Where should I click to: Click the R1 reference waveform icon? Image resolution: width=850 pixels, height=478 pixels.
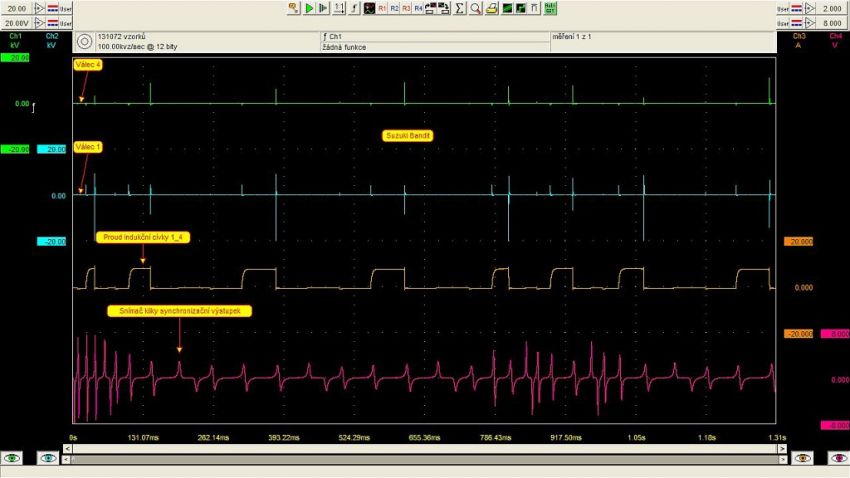pos(382,8)
